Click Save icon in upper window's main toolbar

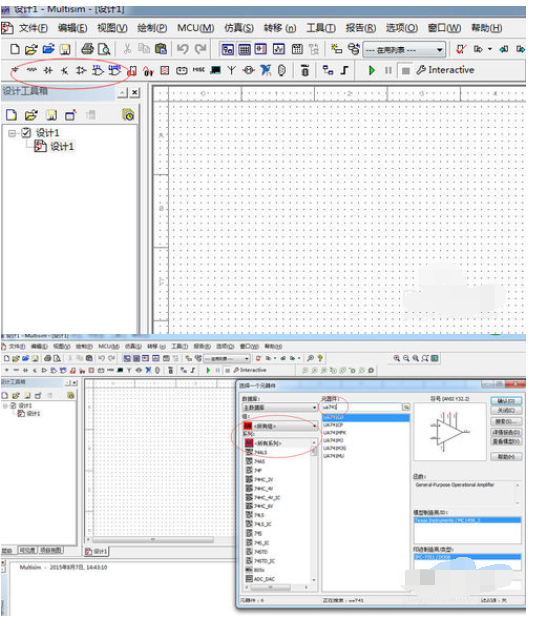click(65, 49)
